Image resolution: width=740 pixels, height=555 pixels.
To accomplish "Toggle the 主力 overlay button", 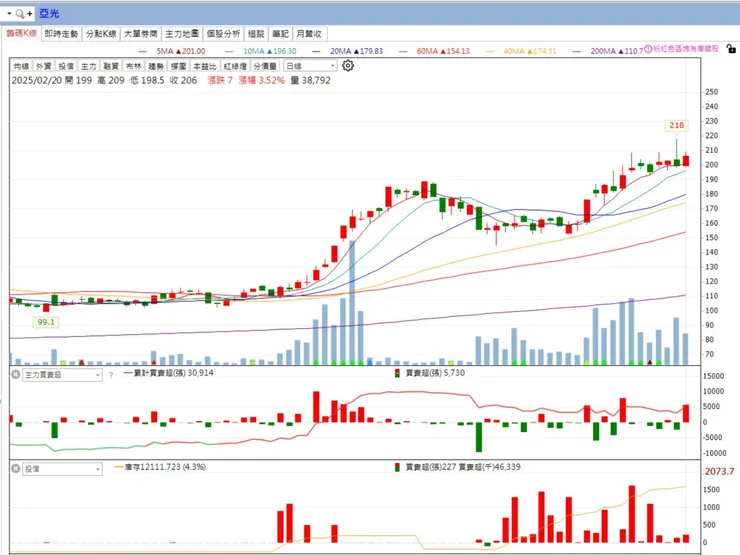I will [x=88, y=66].
